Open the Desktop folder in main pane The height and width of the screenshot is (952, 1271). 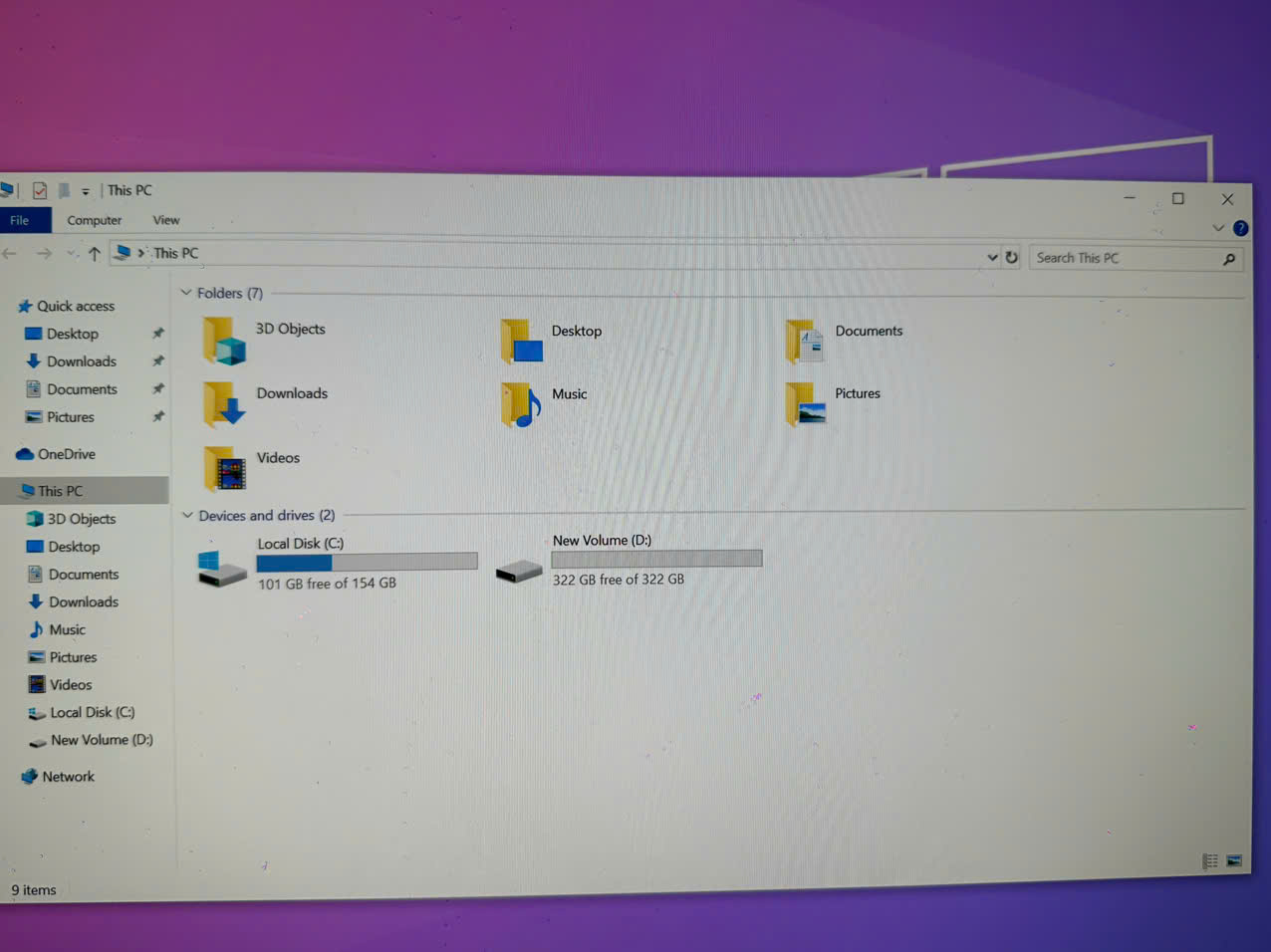[522, 342]
